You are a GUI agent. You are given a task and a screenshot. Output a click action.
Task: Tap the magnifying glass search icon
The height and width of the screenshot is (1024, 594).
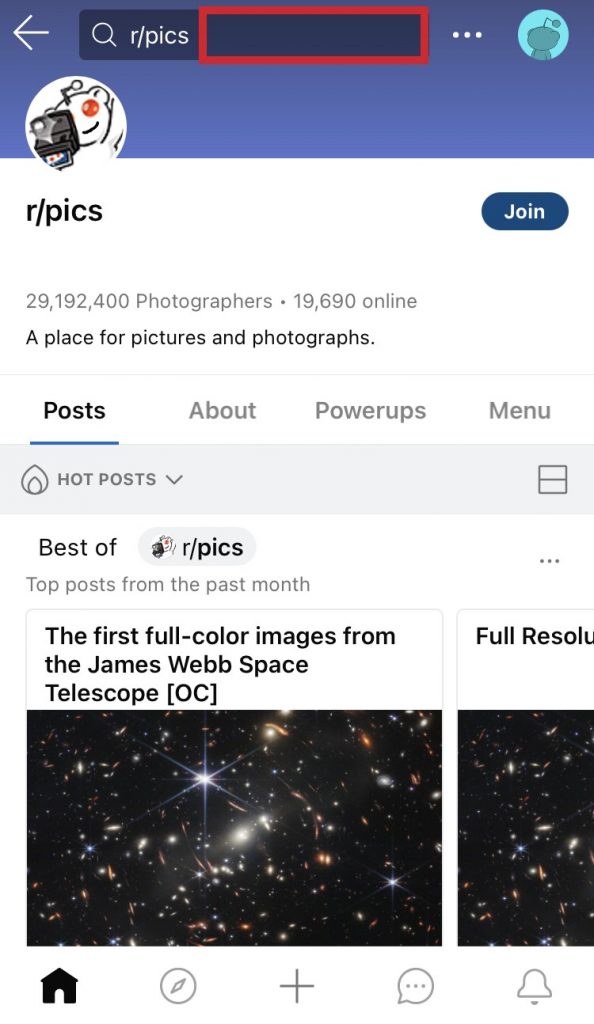click(103, 35)
